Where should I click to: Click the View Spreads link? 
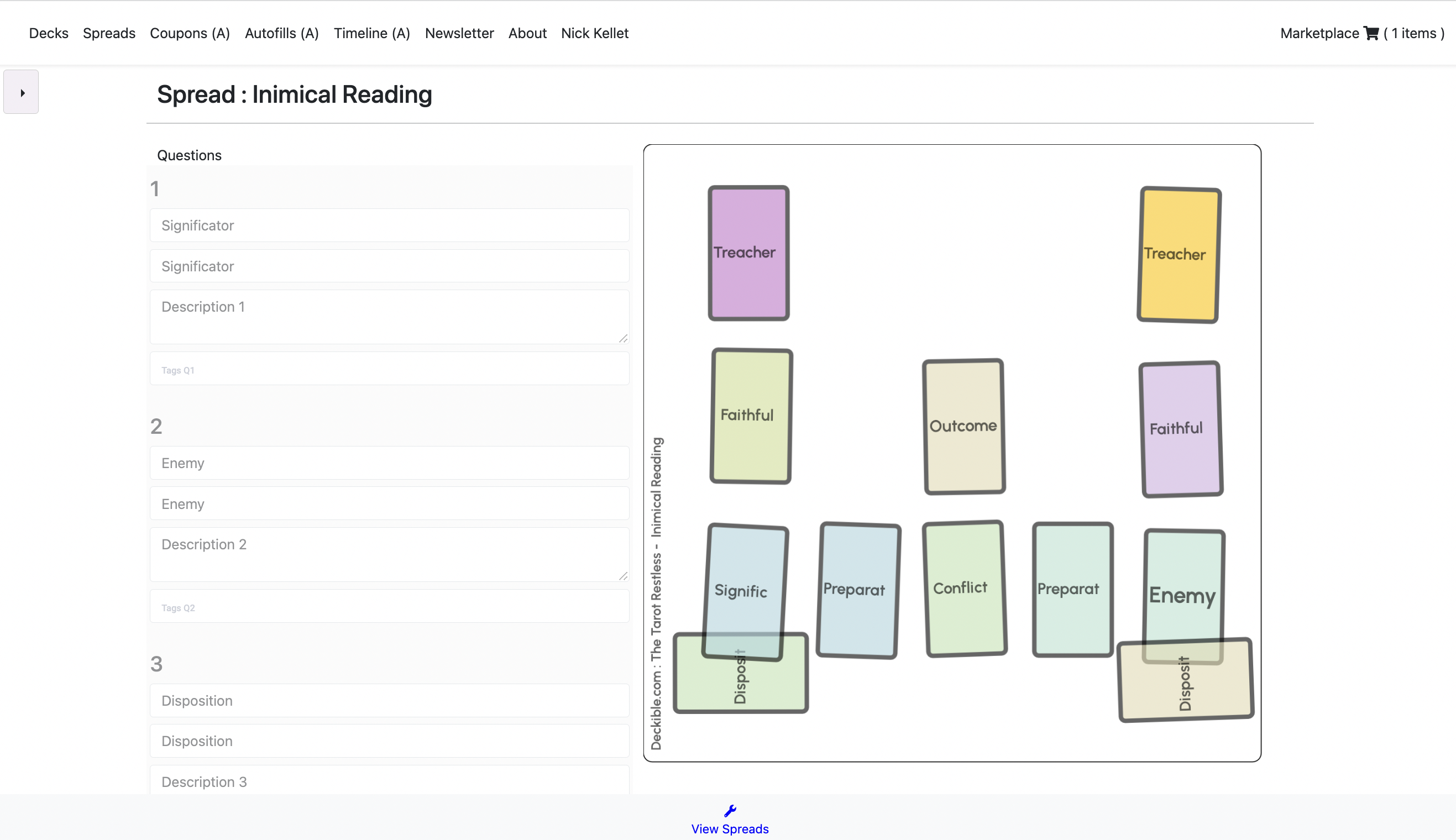coord(730,828)
